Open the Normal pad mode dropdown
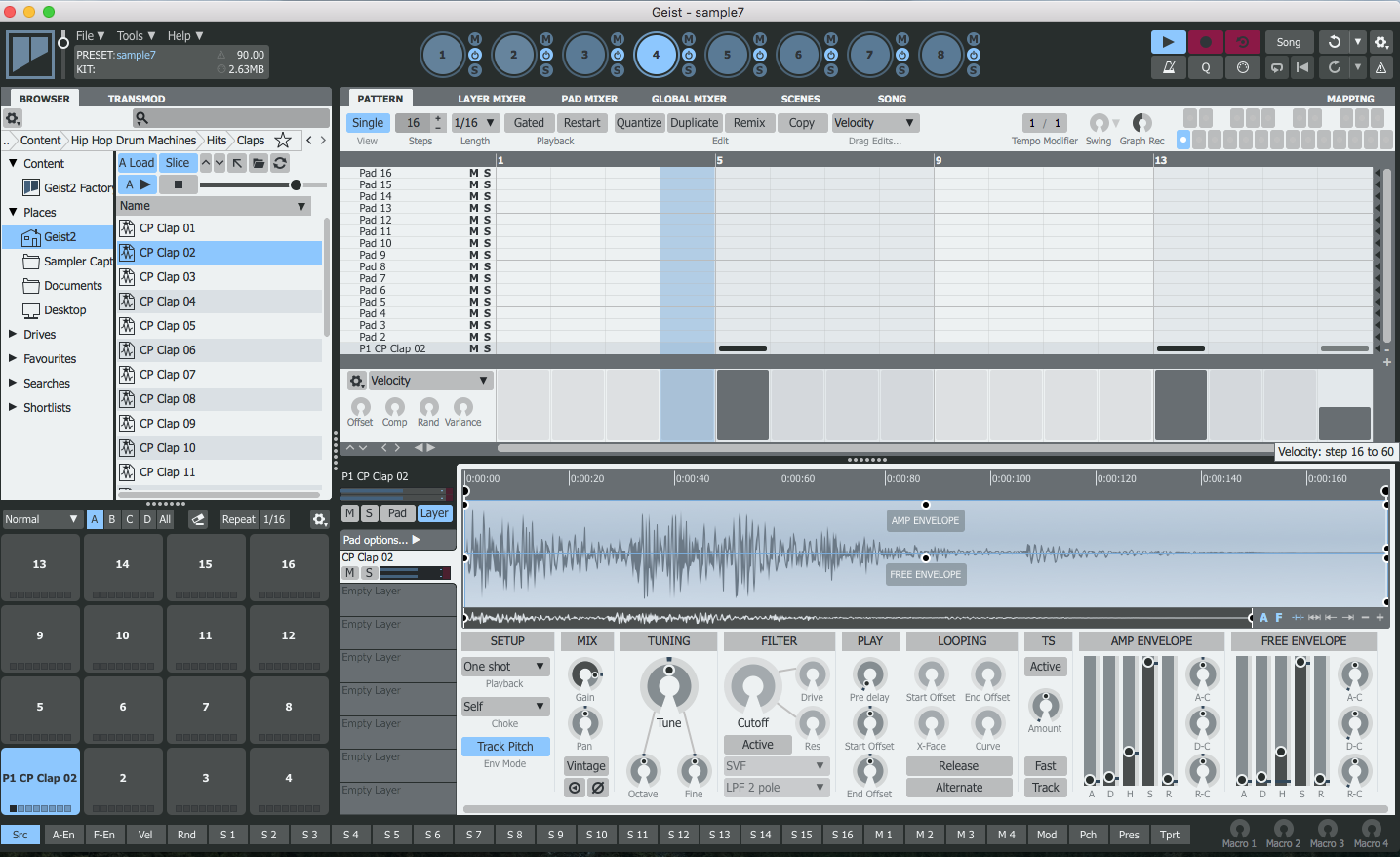Image resolution: width=1400 pixels, height=857 pixels. [42, 519]
